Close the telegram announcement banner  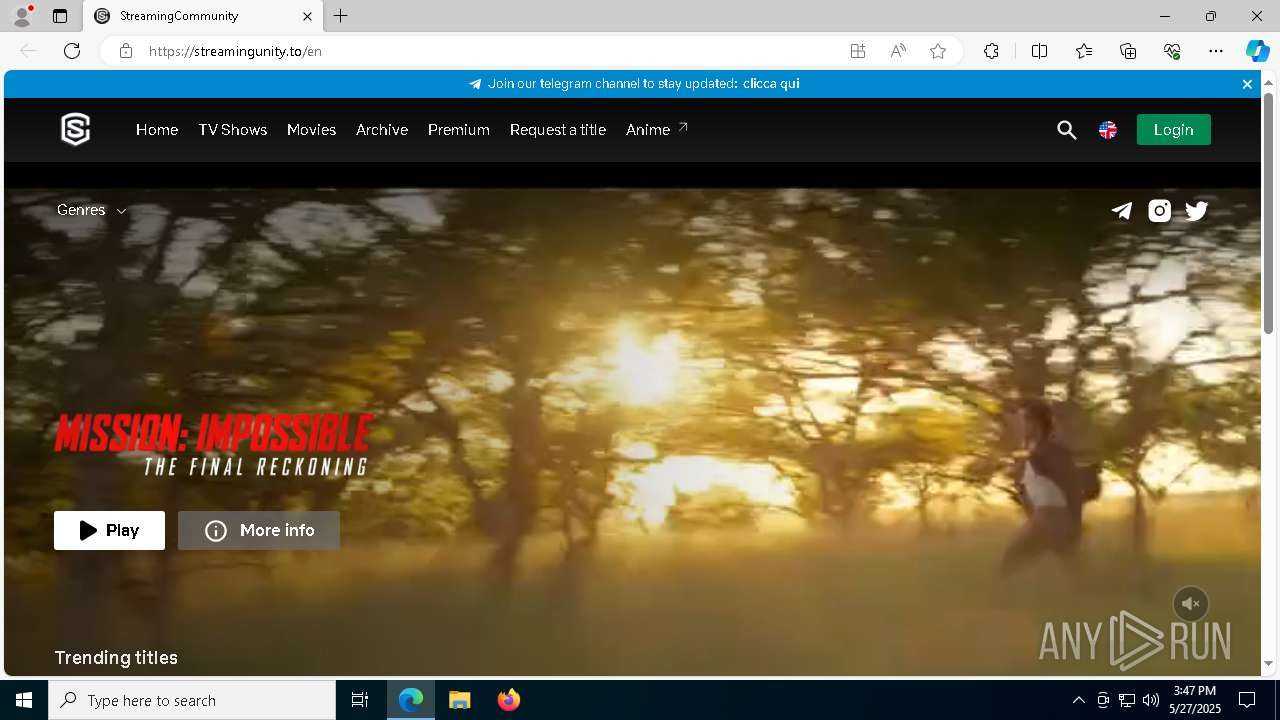[1247, 84]
